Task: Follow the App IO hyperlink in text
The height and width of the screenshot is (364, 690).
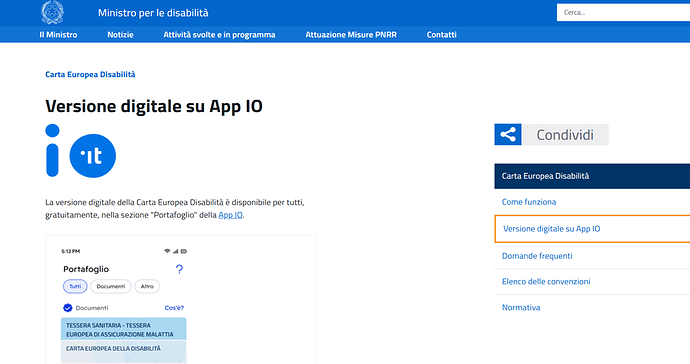Action: coord(231,215)
